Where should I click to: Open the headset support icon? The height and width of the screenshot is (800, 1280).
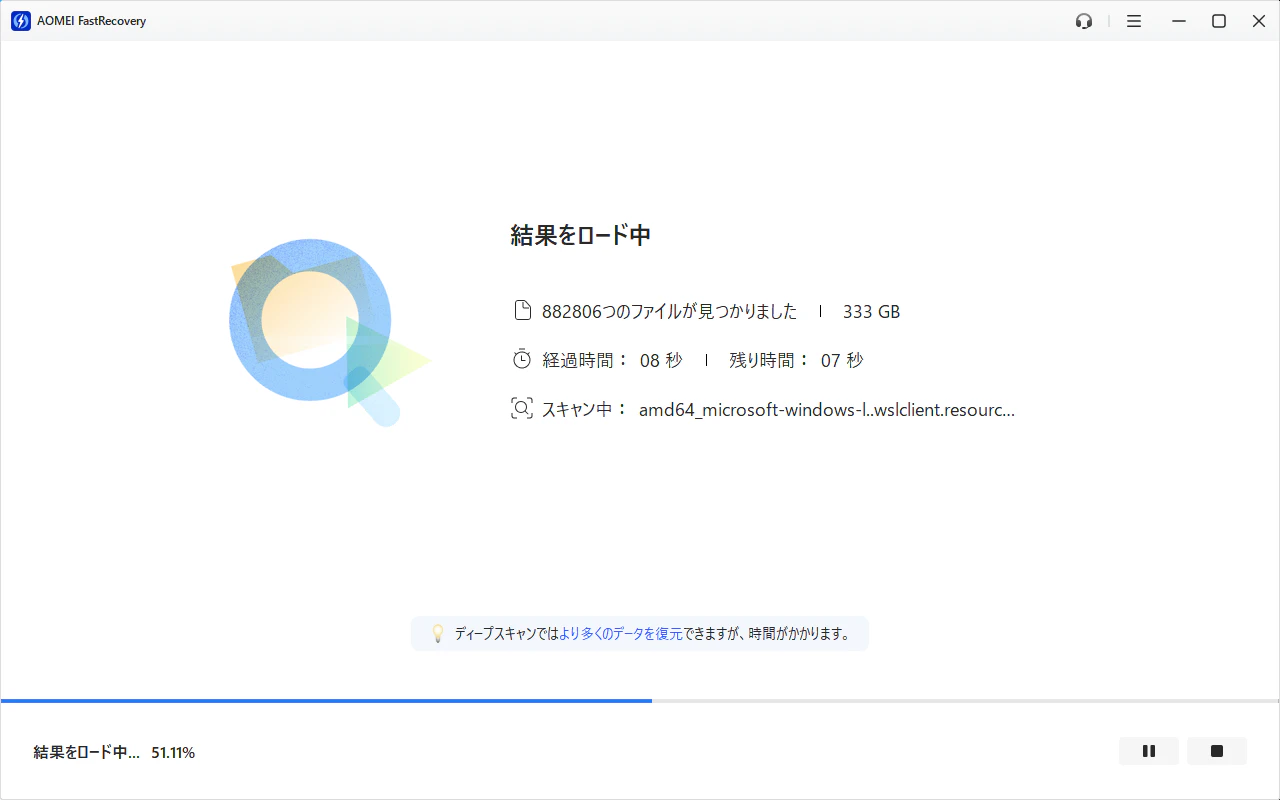(1084, 21)
